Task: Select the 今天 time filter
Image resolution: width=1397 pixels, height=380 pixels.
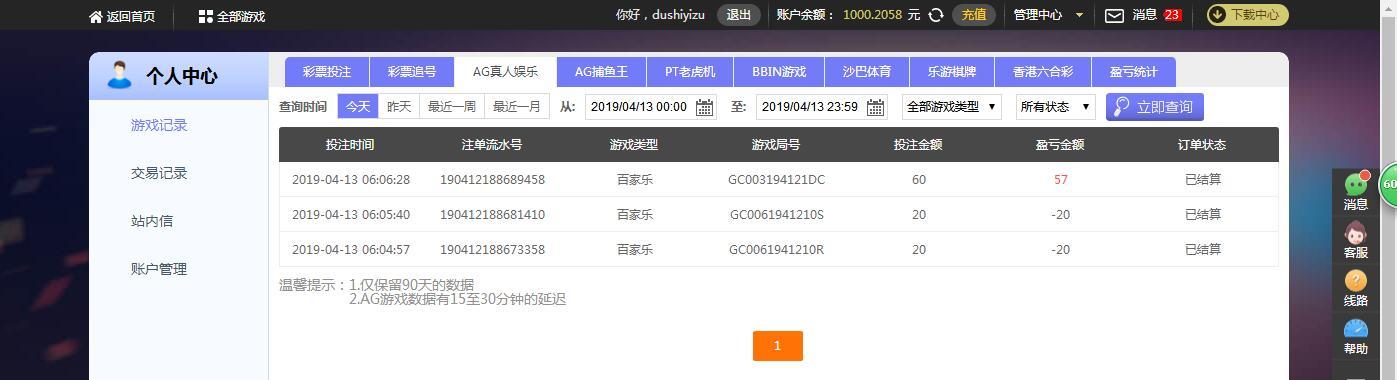Action: click(x=358, y=106)
